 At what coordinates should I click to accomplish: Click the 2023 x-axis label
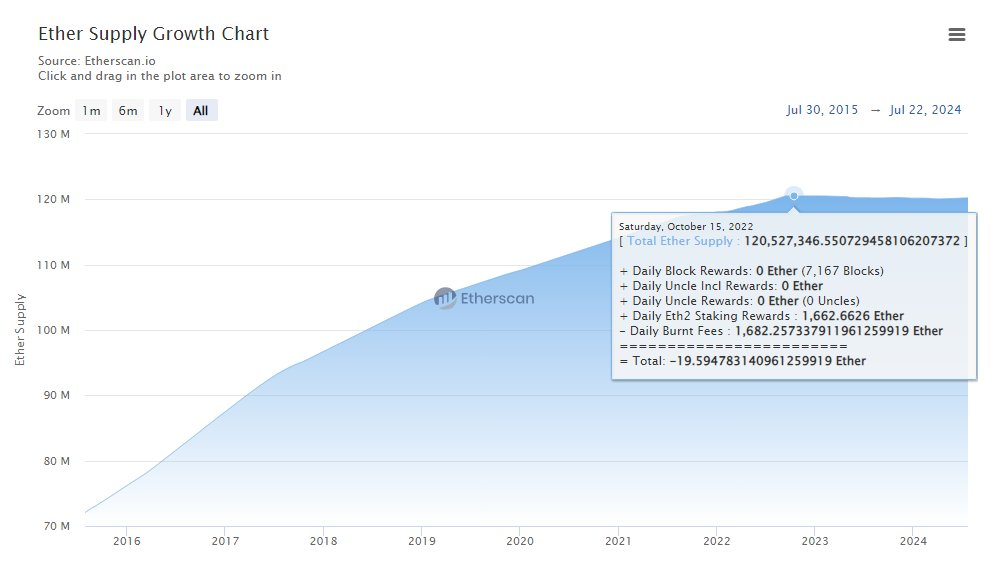pos(814,541)
